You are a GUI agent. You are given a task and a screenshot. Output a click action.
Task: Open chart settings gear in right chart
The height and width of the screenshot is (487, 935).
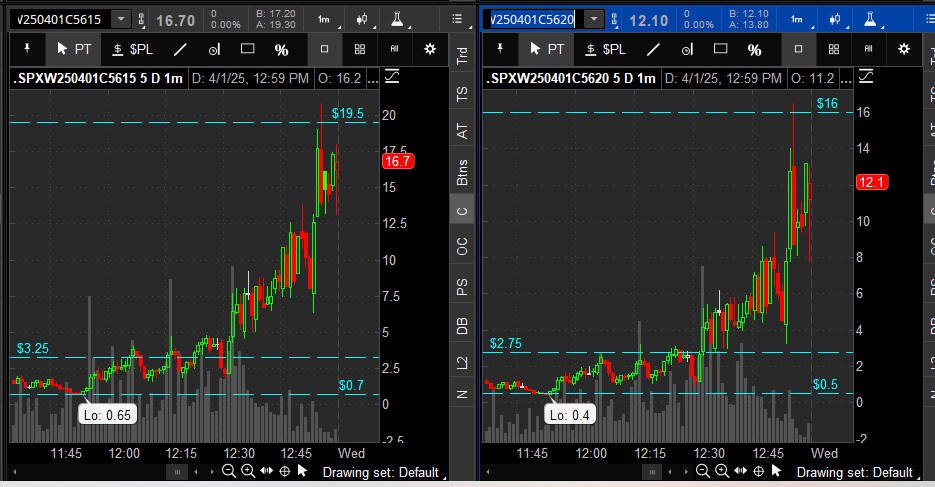pyautogui.click(x=904, y=49)
